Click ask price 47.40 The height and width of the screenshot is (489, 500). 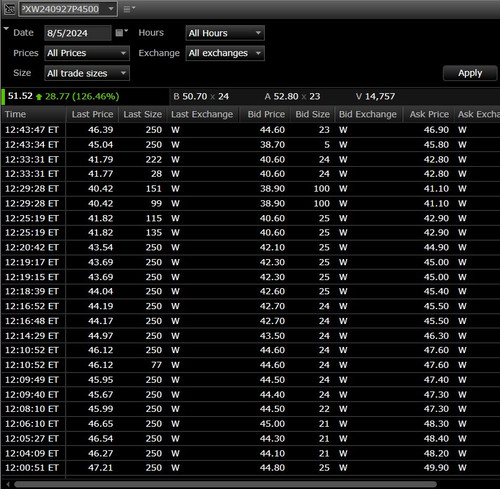pos(436,380)
